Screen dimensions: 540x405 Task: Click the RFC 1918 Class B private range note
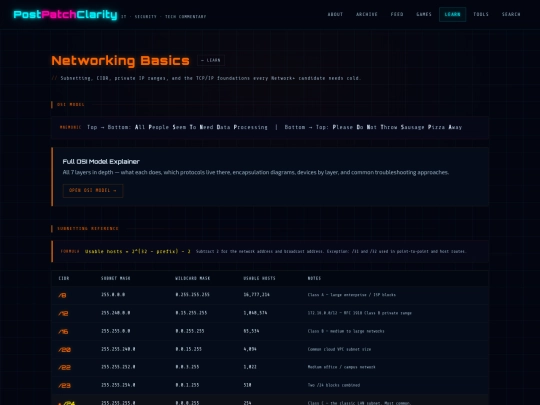360,313
